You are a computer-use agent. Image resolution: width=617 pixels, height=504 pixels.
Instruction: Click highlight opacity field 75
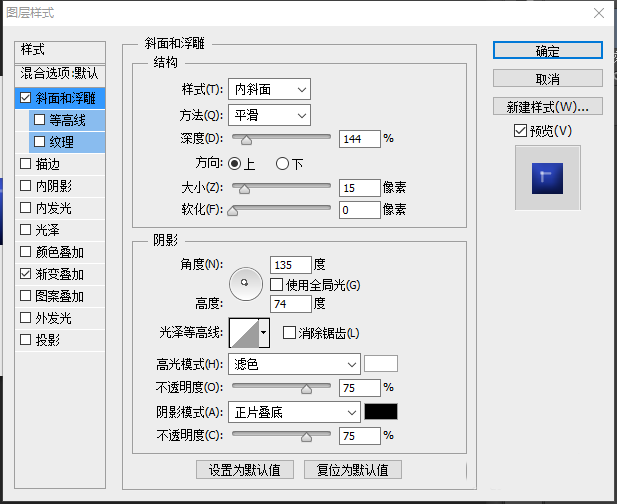click(360, 388)
